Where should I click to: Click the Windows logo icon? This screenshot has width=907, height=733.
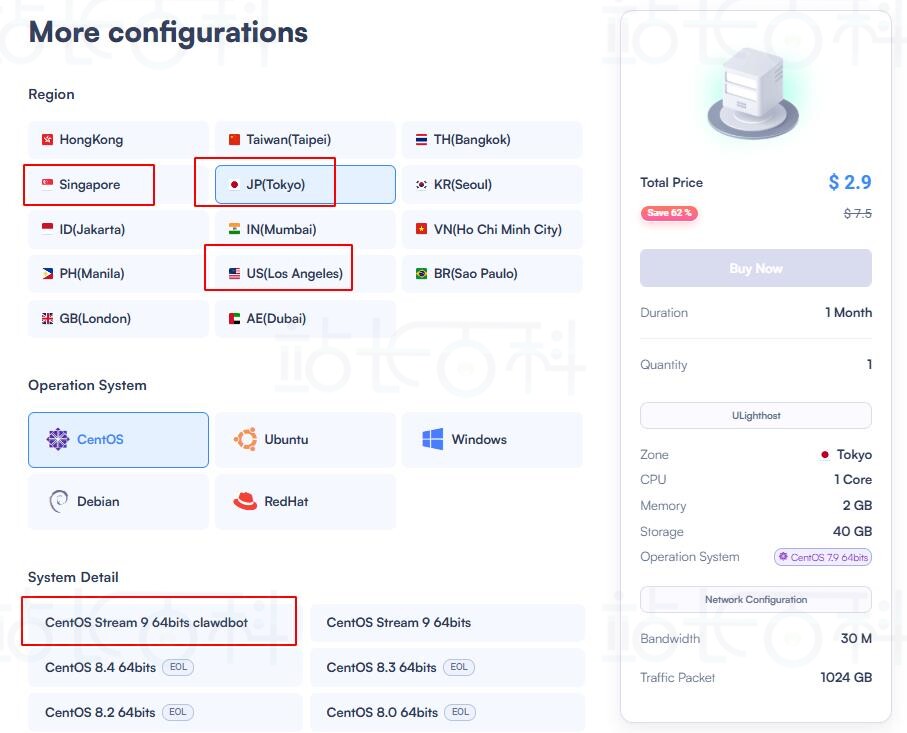click(433, 439)
